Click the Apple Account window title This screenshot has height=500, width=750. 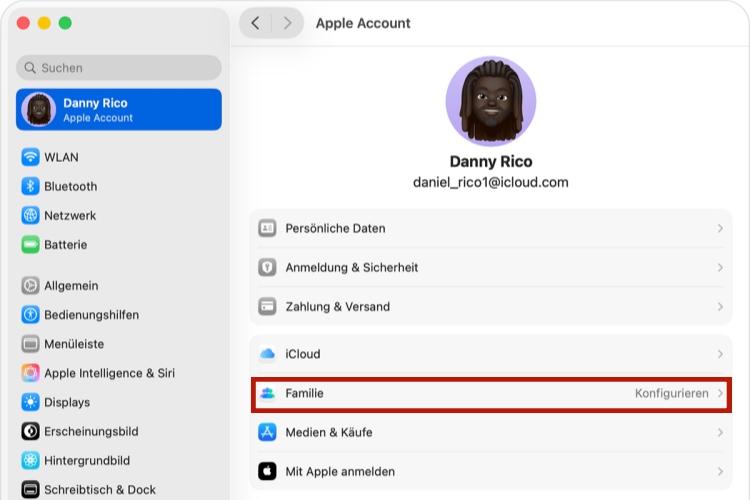coord(363,23)
